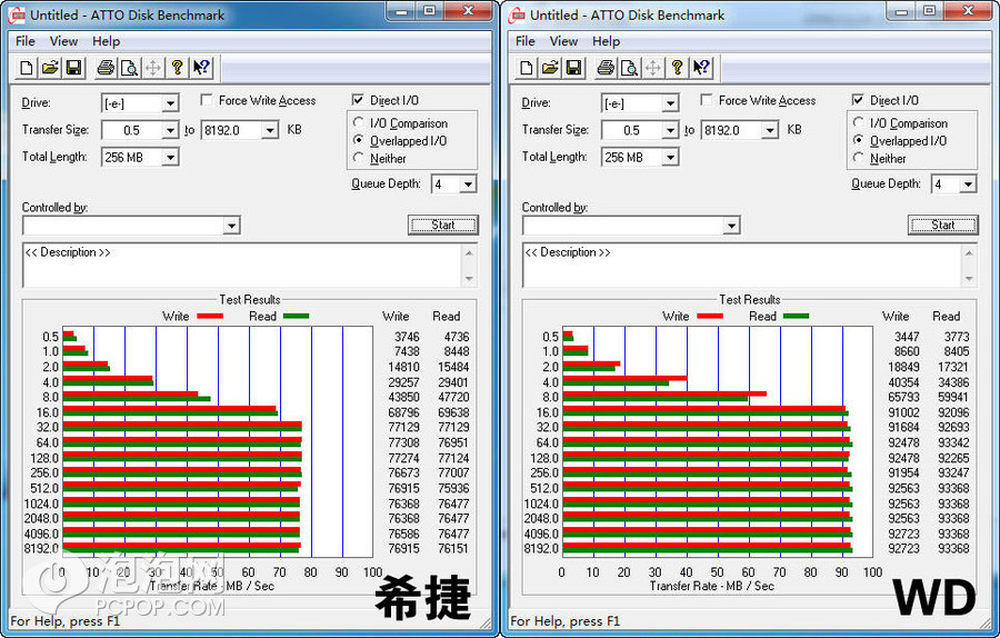The image size is (1000, 638).
Task: Click the greyed four-arrow icon in right (WD) window
Action: [653, 68]
